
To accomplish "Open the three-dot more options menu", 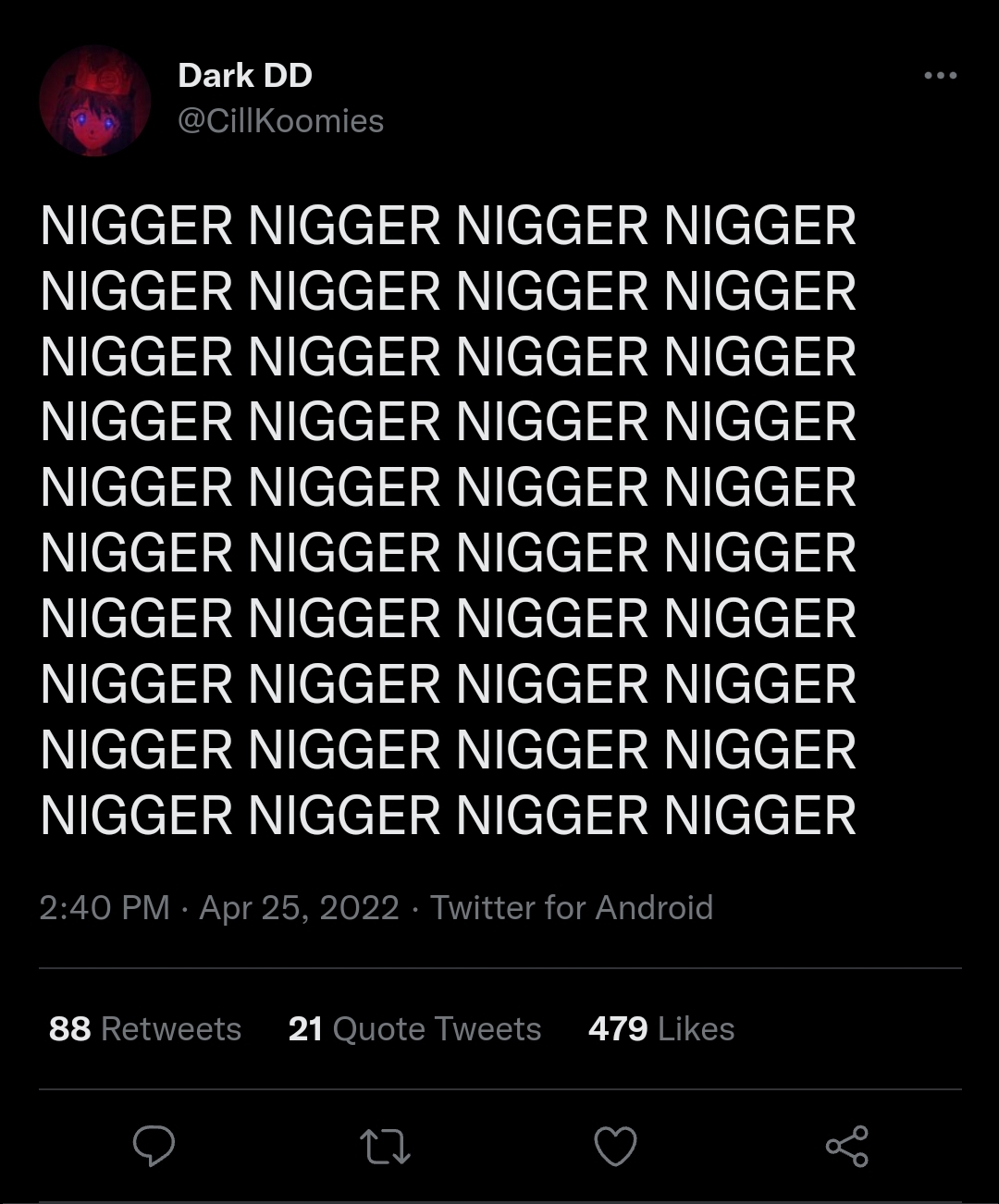I will pos(941,76).
